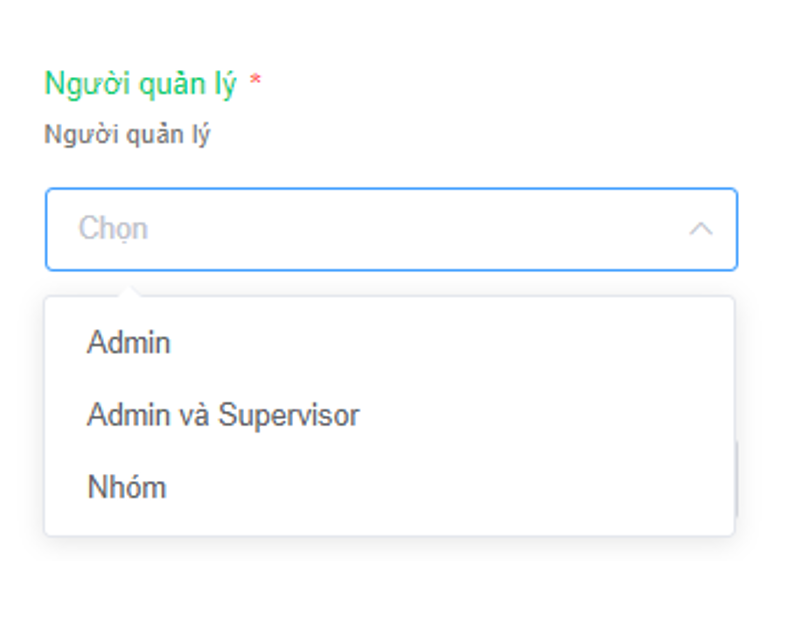Choose Admin và Supervisor from the list
Screen dimensions: 786x619
[222, 415]
